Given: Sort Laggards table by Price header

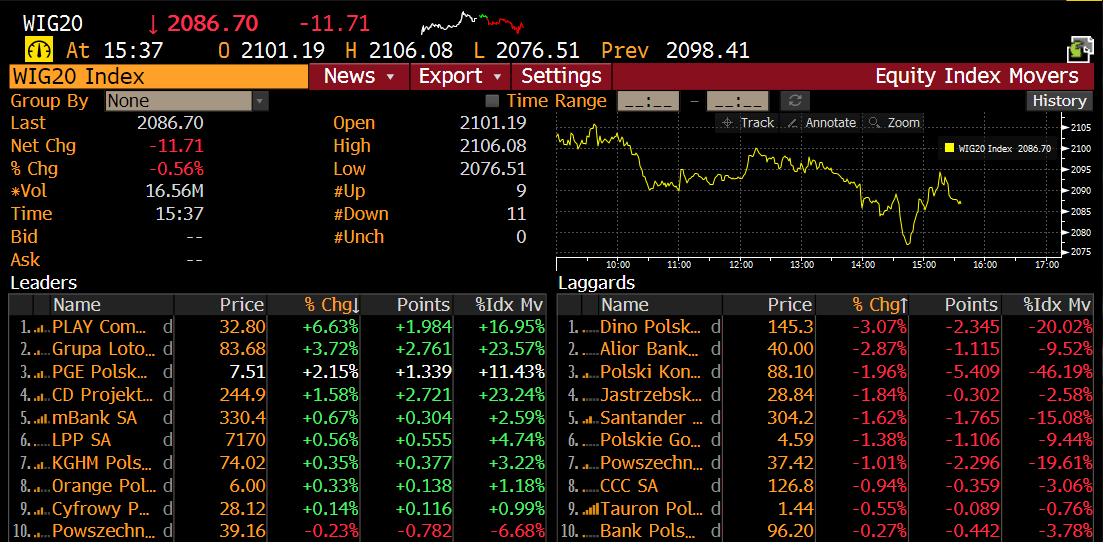Looking at the screenshot, I should [769, 305].
